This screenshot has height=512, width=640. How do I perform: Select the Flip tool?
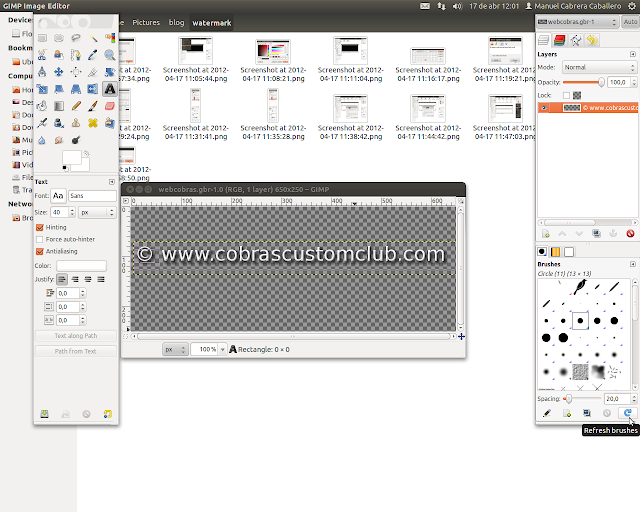click(93, 89)
